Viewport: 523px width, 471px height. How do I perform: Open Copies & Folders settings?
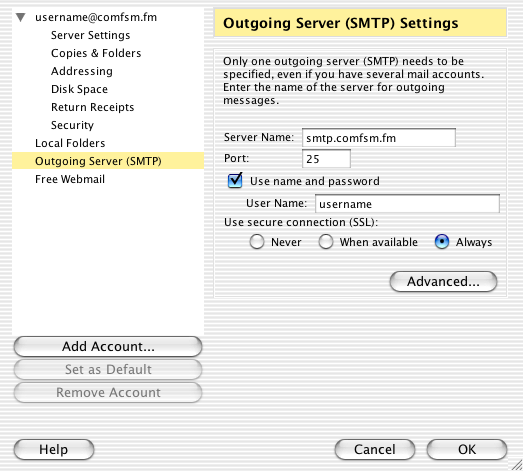pyautogui.click(x=96, y=53)
